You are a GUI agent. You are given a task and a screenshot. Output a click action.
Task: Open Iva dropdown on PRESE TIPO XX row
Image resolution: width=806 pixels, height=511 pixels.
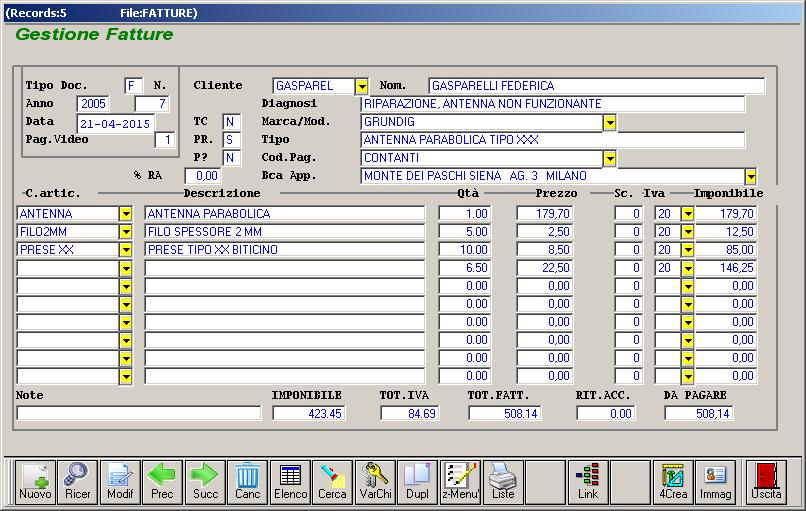point(688,250)
